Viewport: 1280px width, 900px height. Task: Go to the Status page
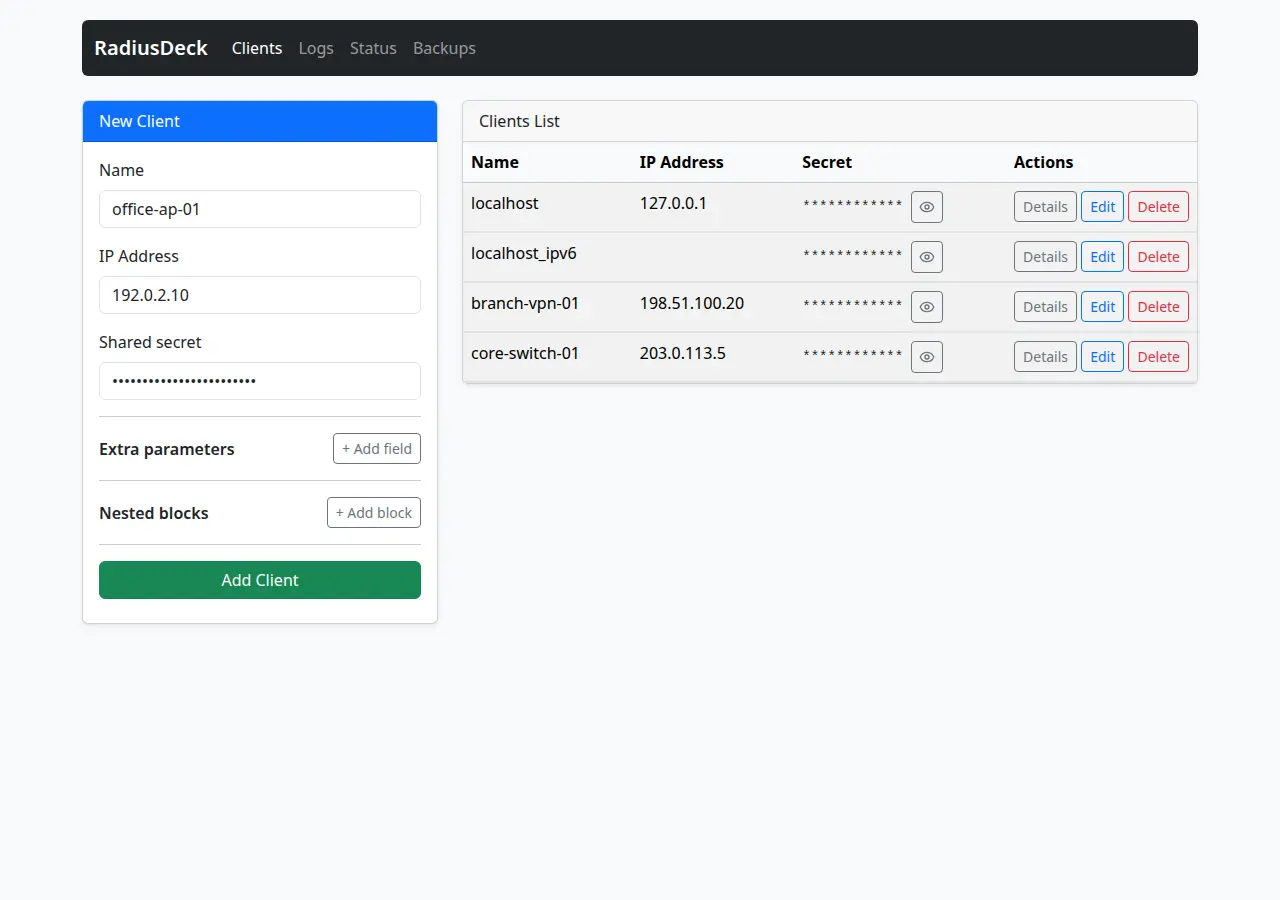click(373, 48)
